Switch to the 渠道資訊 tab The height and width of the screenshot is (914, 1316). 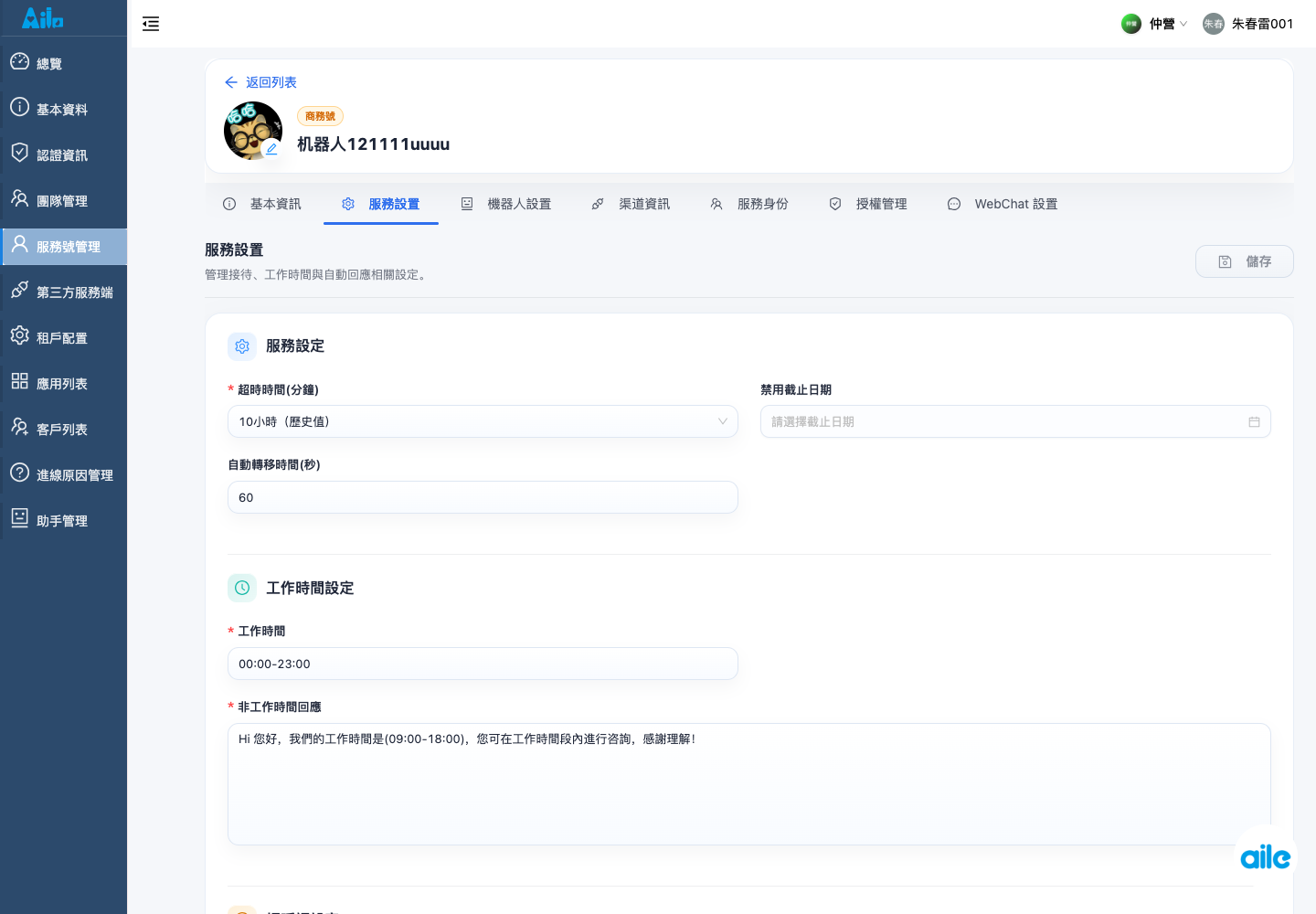(x=631, y=204)
